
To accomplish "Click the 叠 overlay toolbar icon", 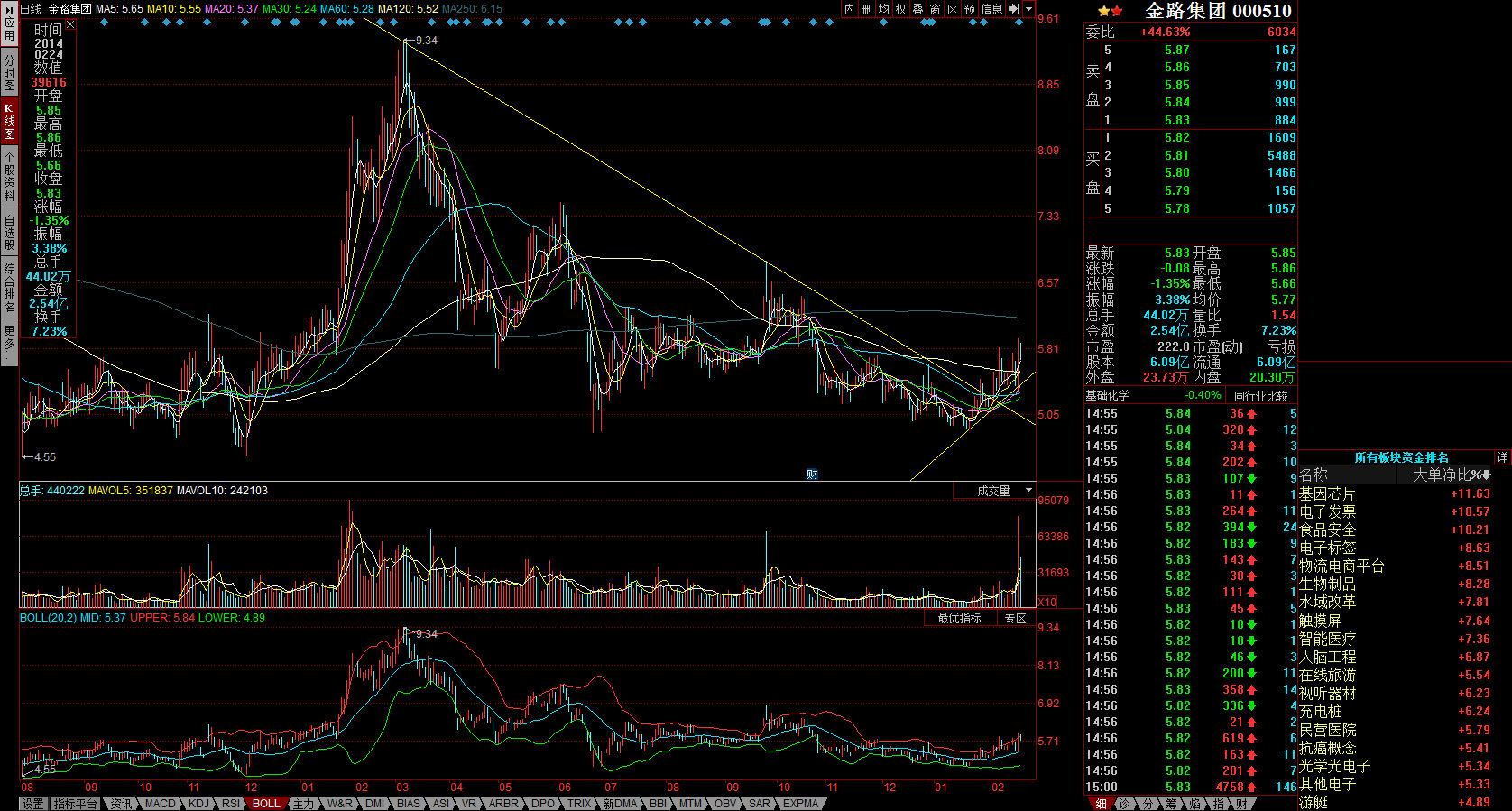I will (917, 9).
